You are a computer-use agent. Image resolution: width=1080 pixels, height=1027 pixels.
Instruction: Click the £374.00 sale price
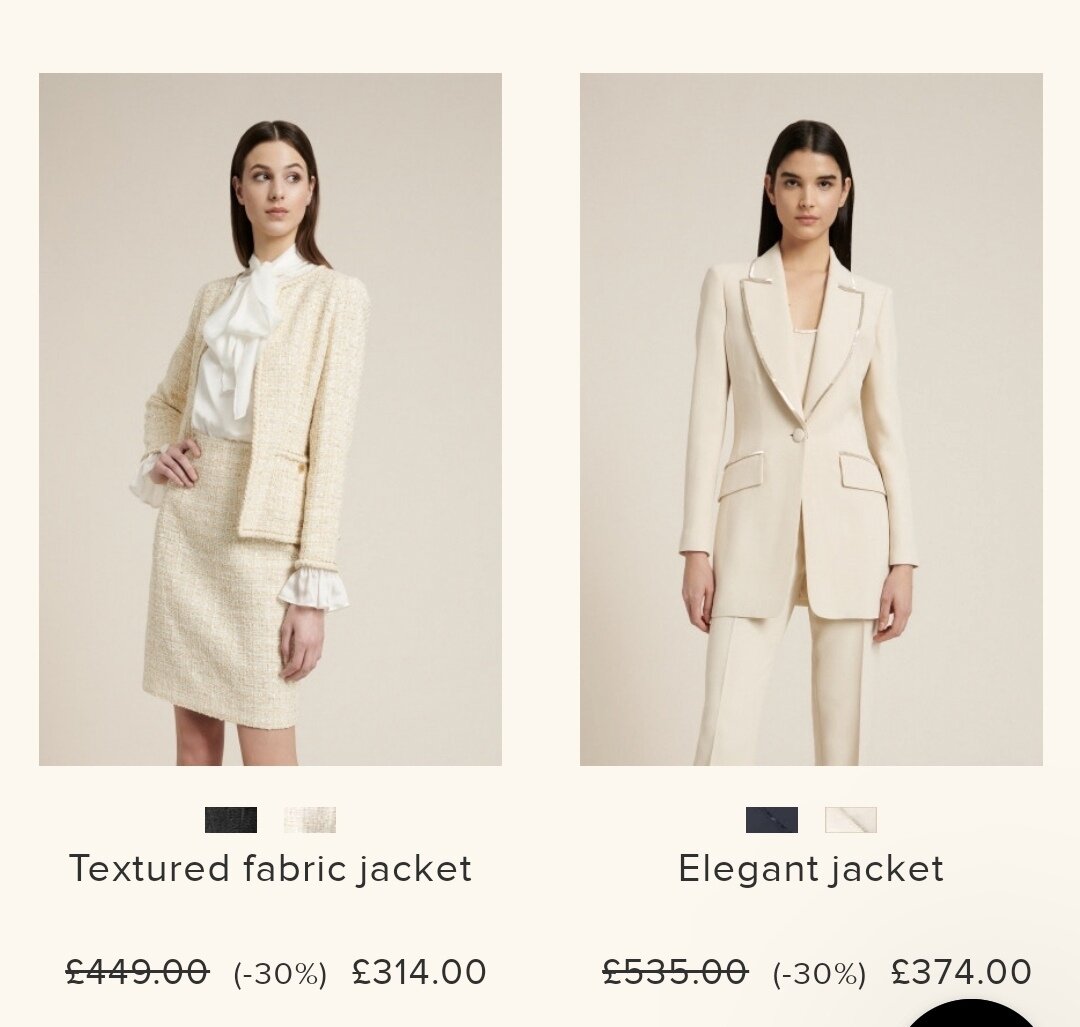tap(962, 972)
